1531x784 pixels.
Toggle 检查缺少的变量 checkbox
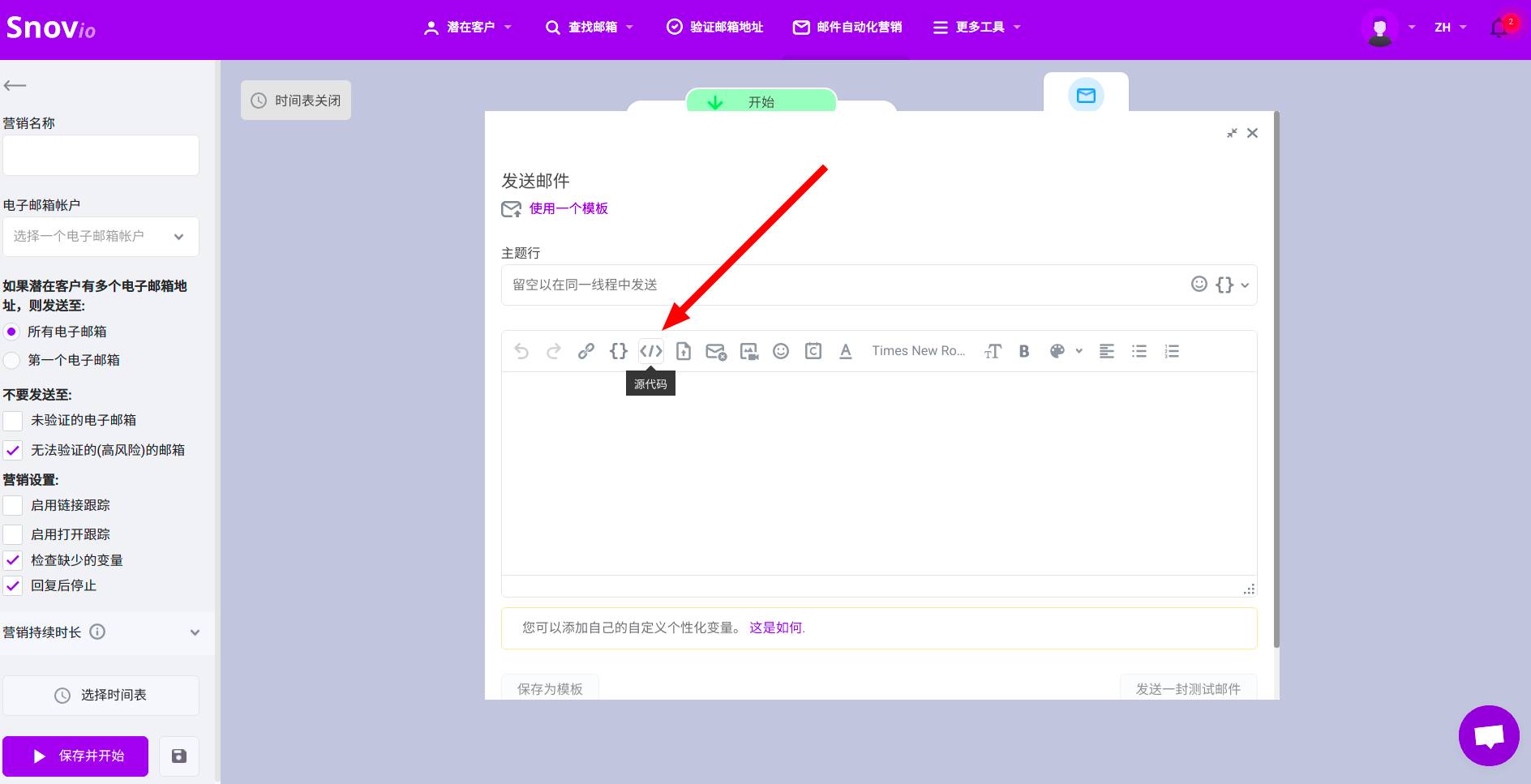click(x=13, y=560)
